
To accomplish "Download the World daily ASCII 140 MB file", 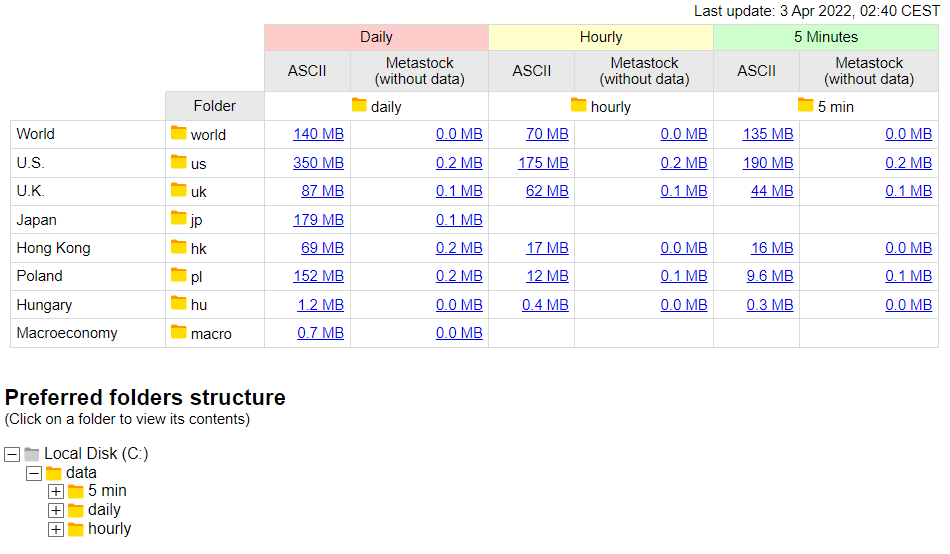I will 319,134.
